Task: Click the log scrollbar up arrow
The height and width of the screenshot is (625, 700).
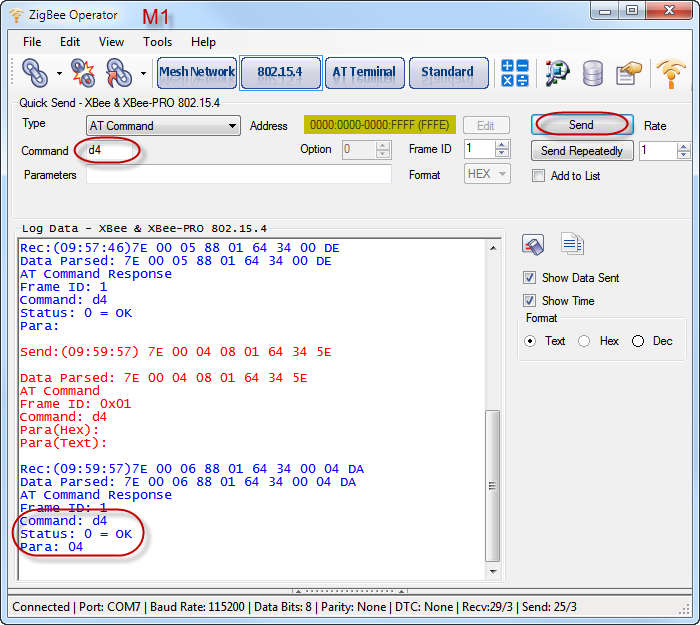Action: tap(493, 248)
